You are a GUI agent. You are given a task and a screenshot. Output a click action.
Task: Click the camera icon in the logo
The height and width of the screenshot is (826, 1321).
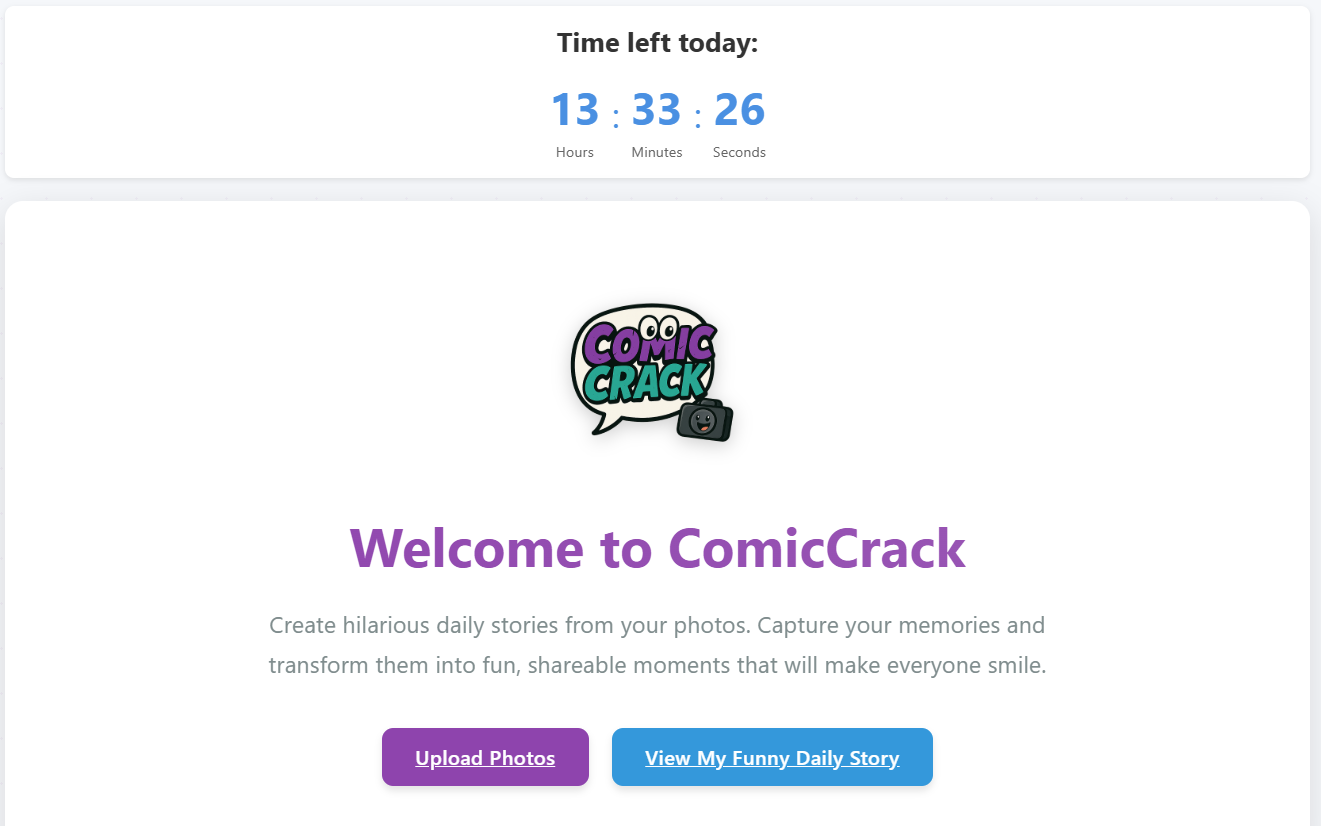(x=705, y=421)
